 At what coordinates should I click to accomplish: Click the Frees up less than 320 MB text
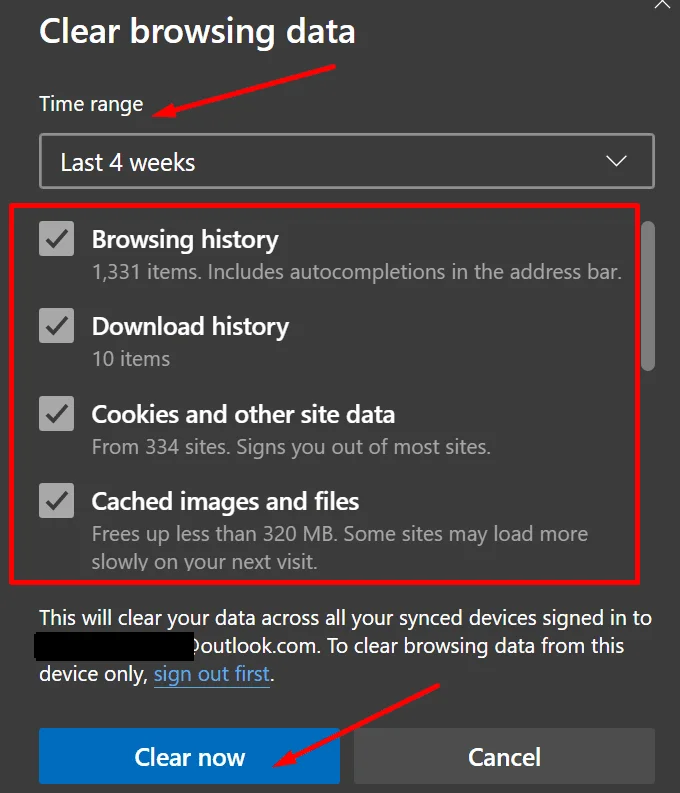tap(340, 548)
